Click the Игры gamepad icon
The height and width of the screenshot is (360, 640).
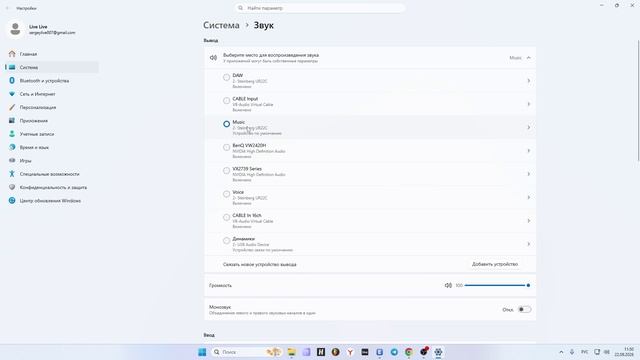[x=12, y=160]
